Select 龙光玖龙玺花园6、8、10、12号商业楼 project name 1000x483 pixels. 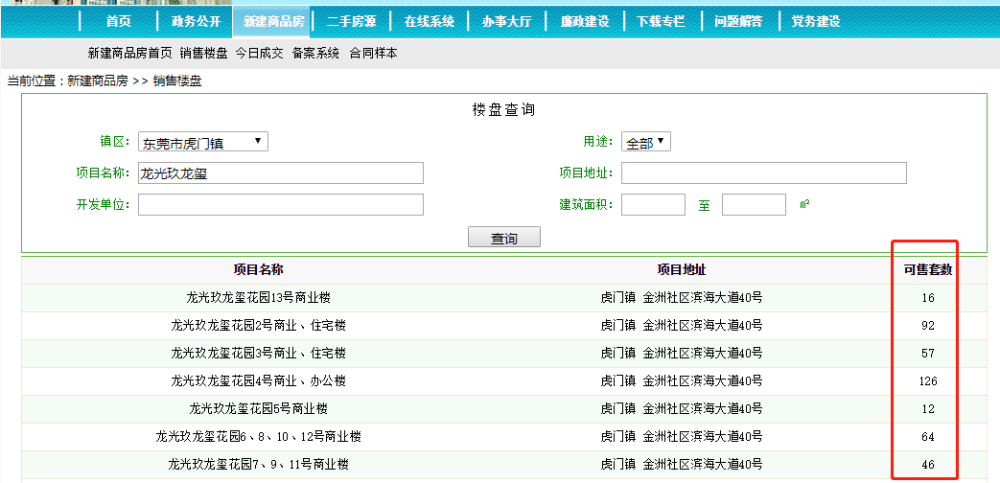[x=258, y=436]
